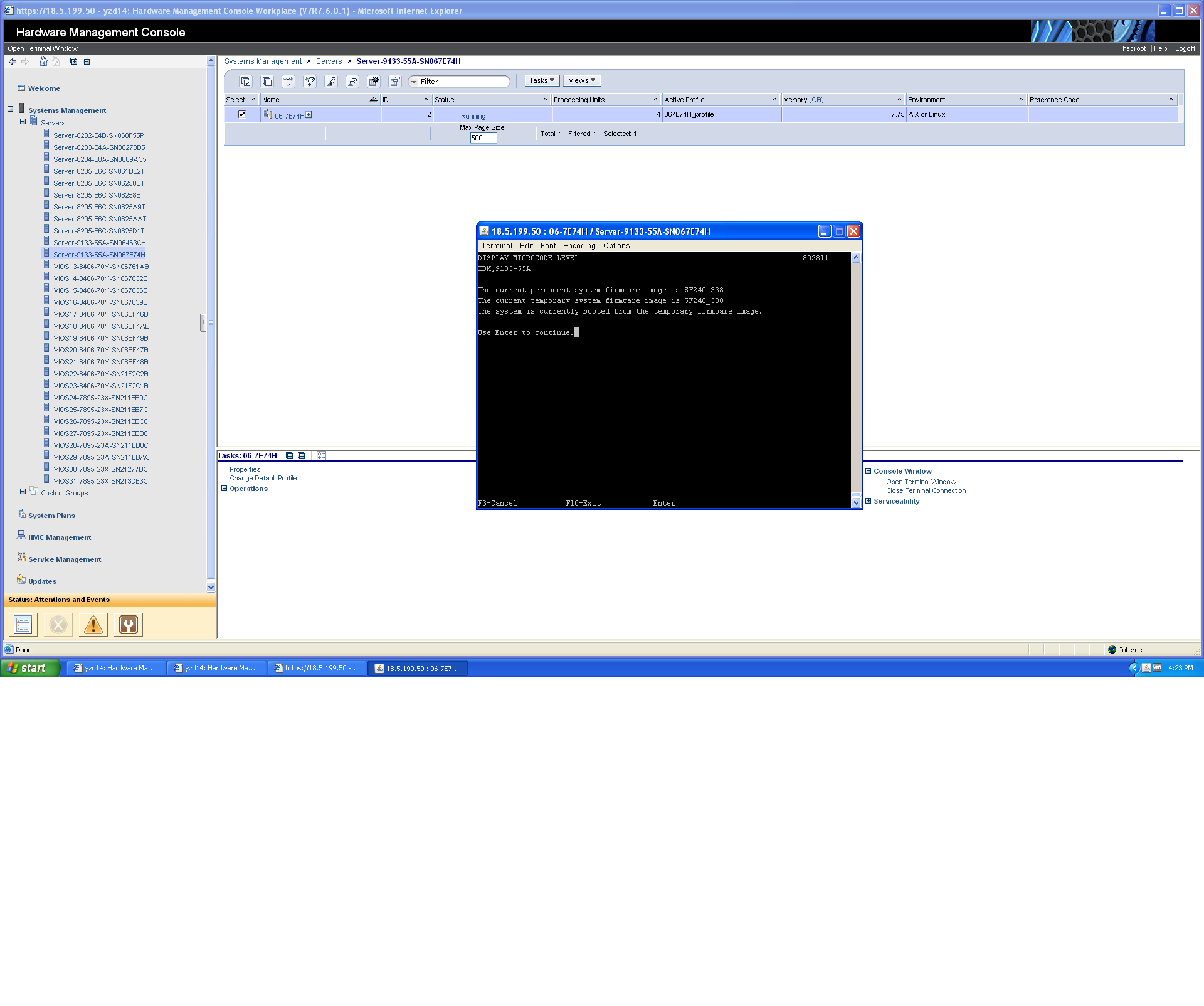Click the Updates icon in navigation

[x=21, y=580]
